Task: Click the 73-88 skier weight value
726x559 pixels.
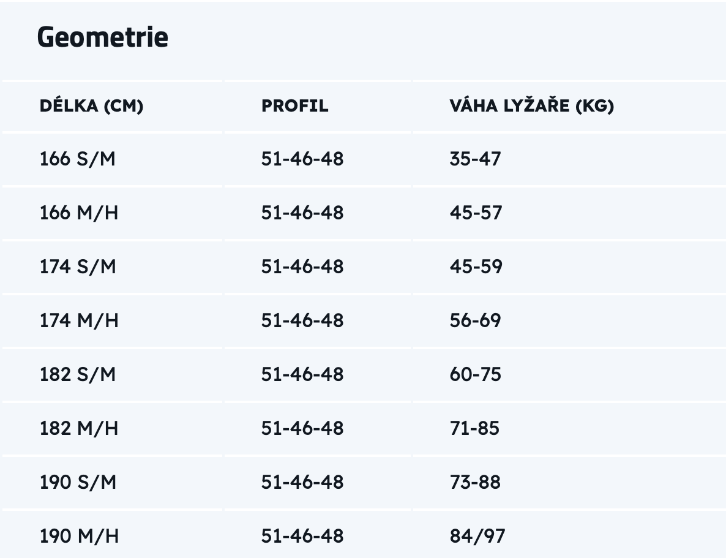Action: click(x=475, y=483)
